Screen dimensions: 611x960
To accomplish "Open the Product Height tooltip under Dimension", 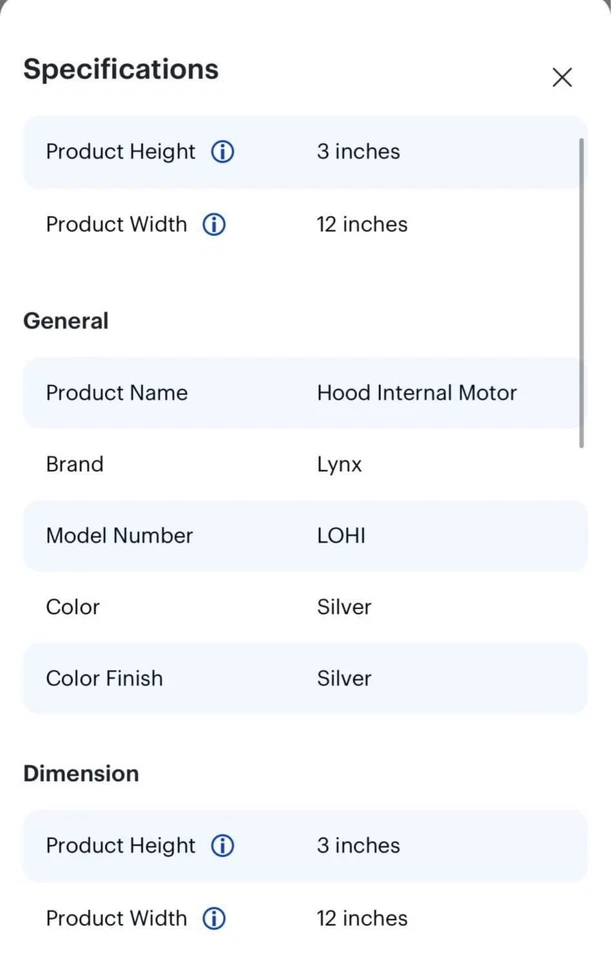I will (222, 845).
